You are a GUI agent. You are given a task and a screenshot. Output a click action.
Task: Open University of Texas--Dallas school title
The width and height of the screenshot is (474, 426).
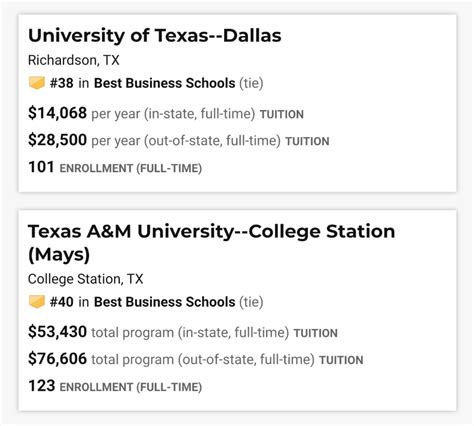[x=155, y=36]
